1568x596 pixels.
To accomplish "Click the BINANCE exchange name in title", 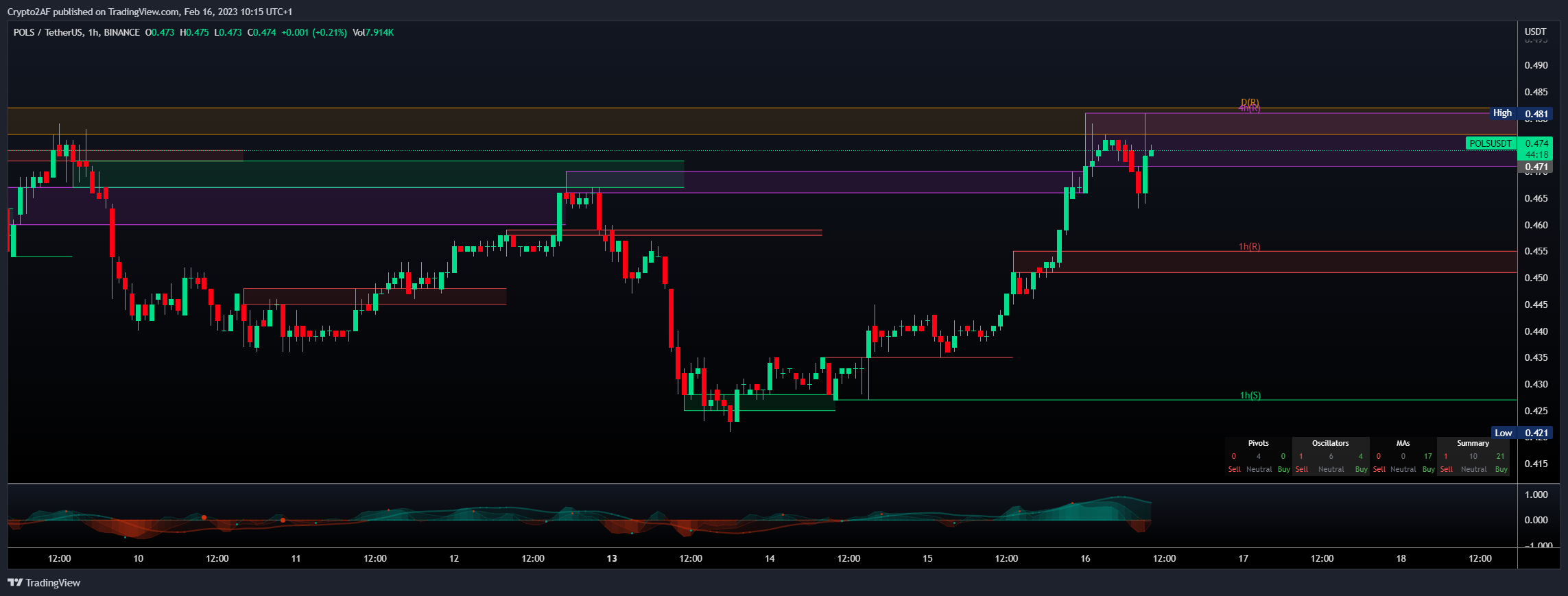I will coord(122,32).
